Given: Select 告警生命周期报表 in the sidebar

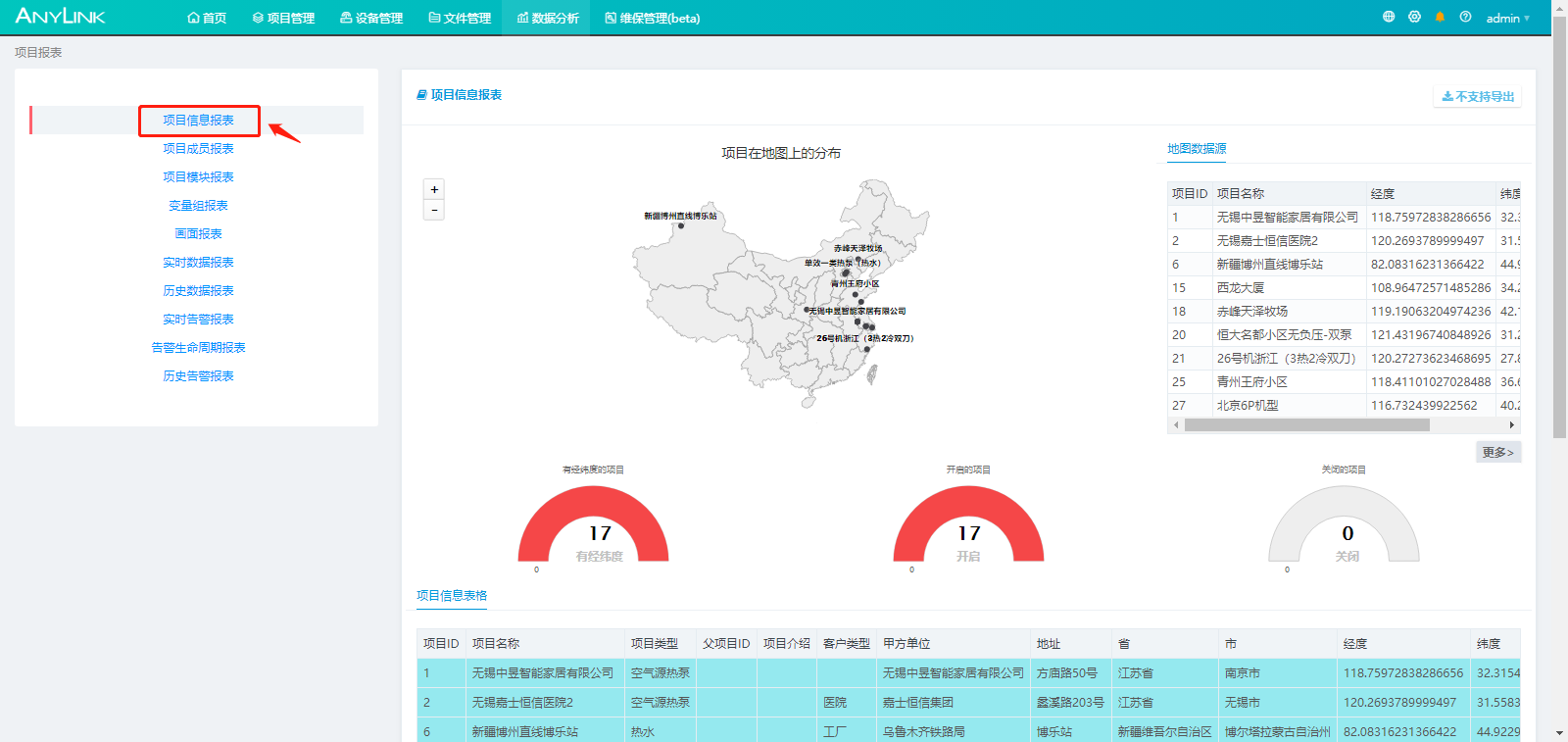Looking at the screenshot, I should (198, 347).
